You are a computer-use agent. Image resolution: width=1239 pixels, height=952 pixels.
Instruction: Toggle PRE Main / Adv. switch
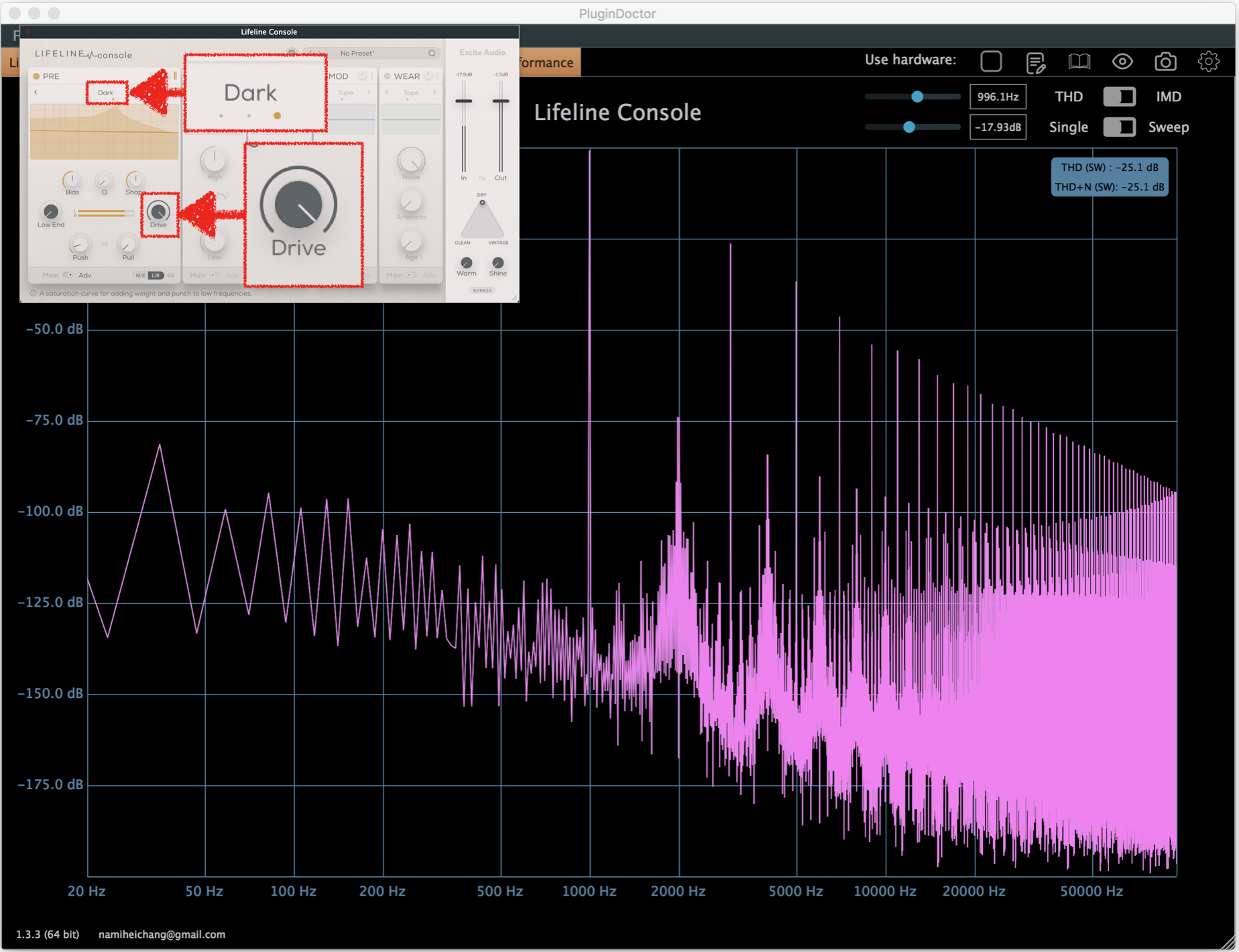68,275
